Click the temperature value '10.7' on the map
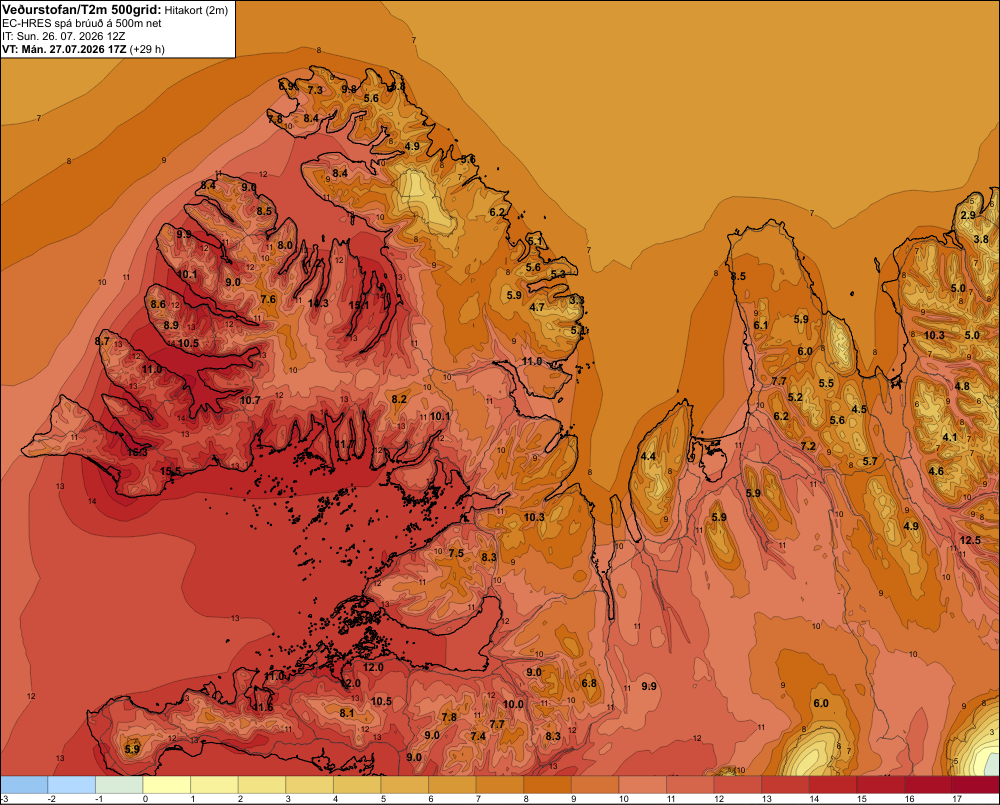 pos(250,400)
